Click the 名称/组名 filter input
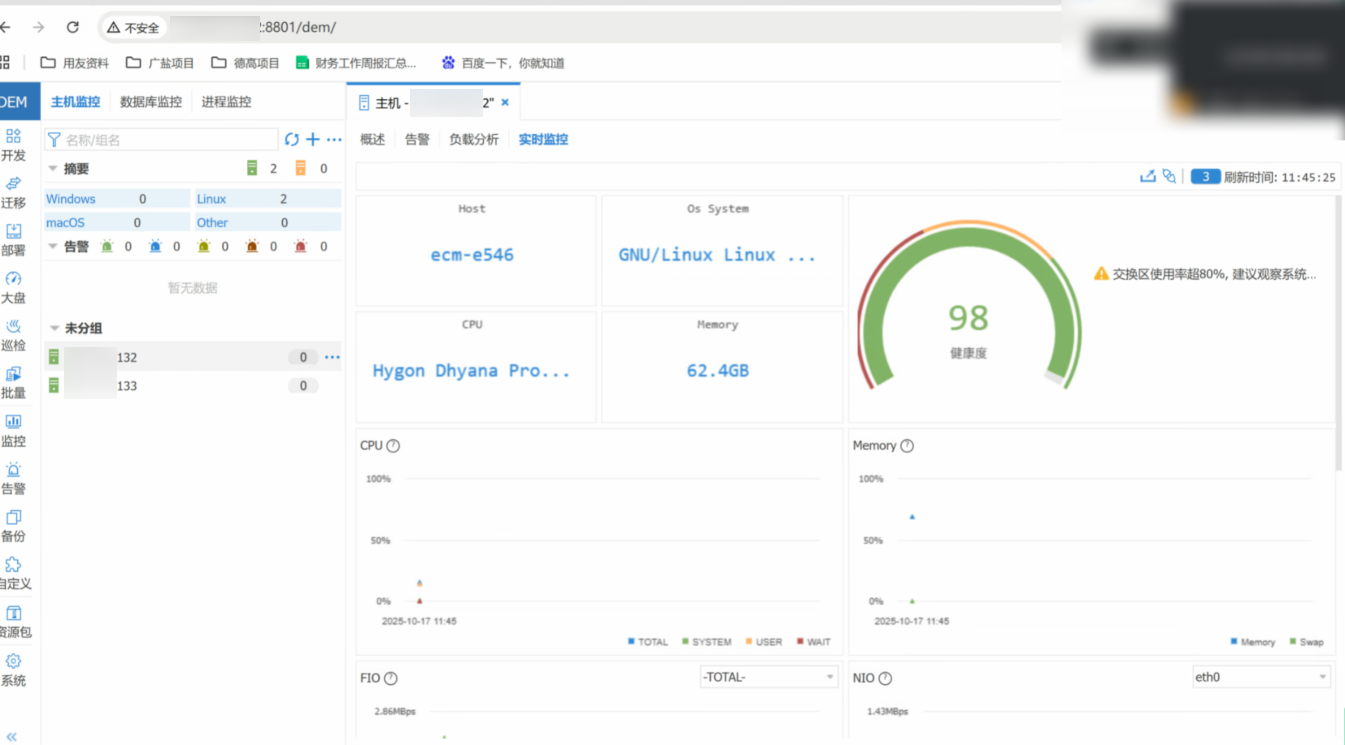The width and height of the screenshot is (1345, 745). point(162,140)
